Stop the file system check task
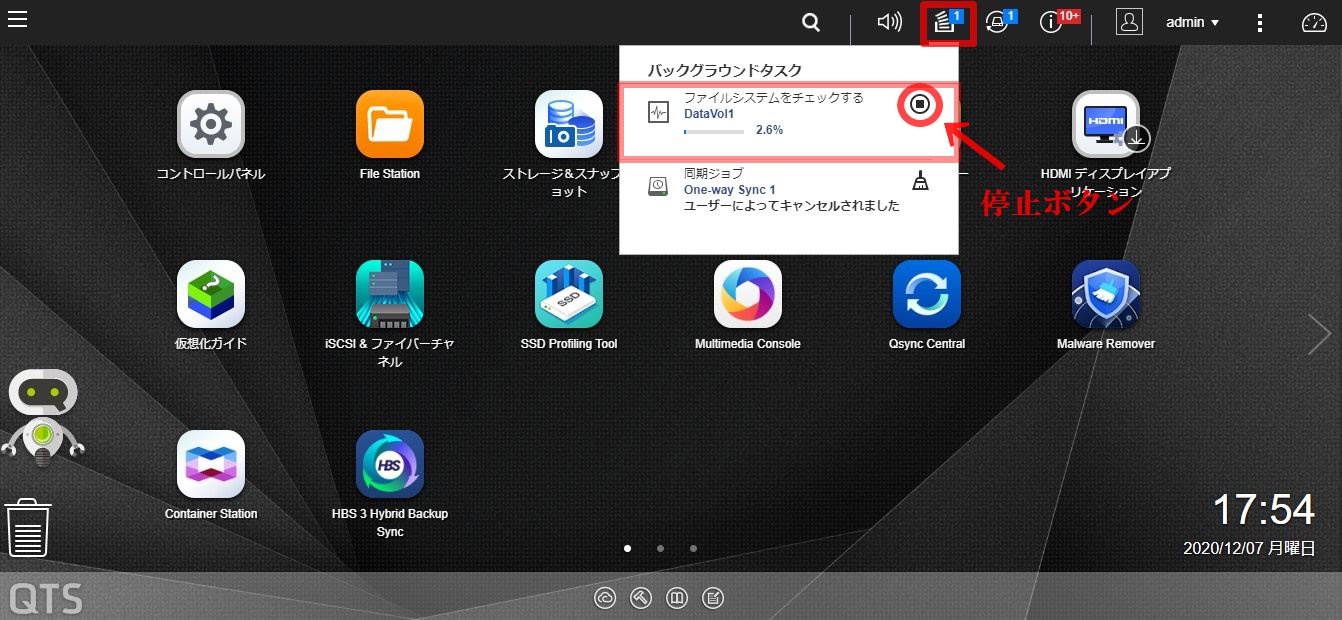This screenshot has width=1342, height=620. (921, 104)
